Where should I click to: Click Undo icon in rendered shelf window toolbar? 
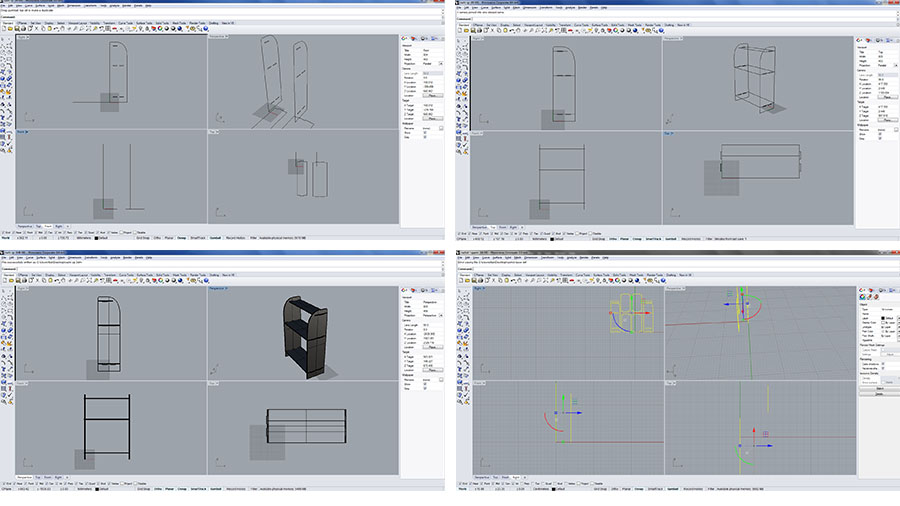click(56, 281)
